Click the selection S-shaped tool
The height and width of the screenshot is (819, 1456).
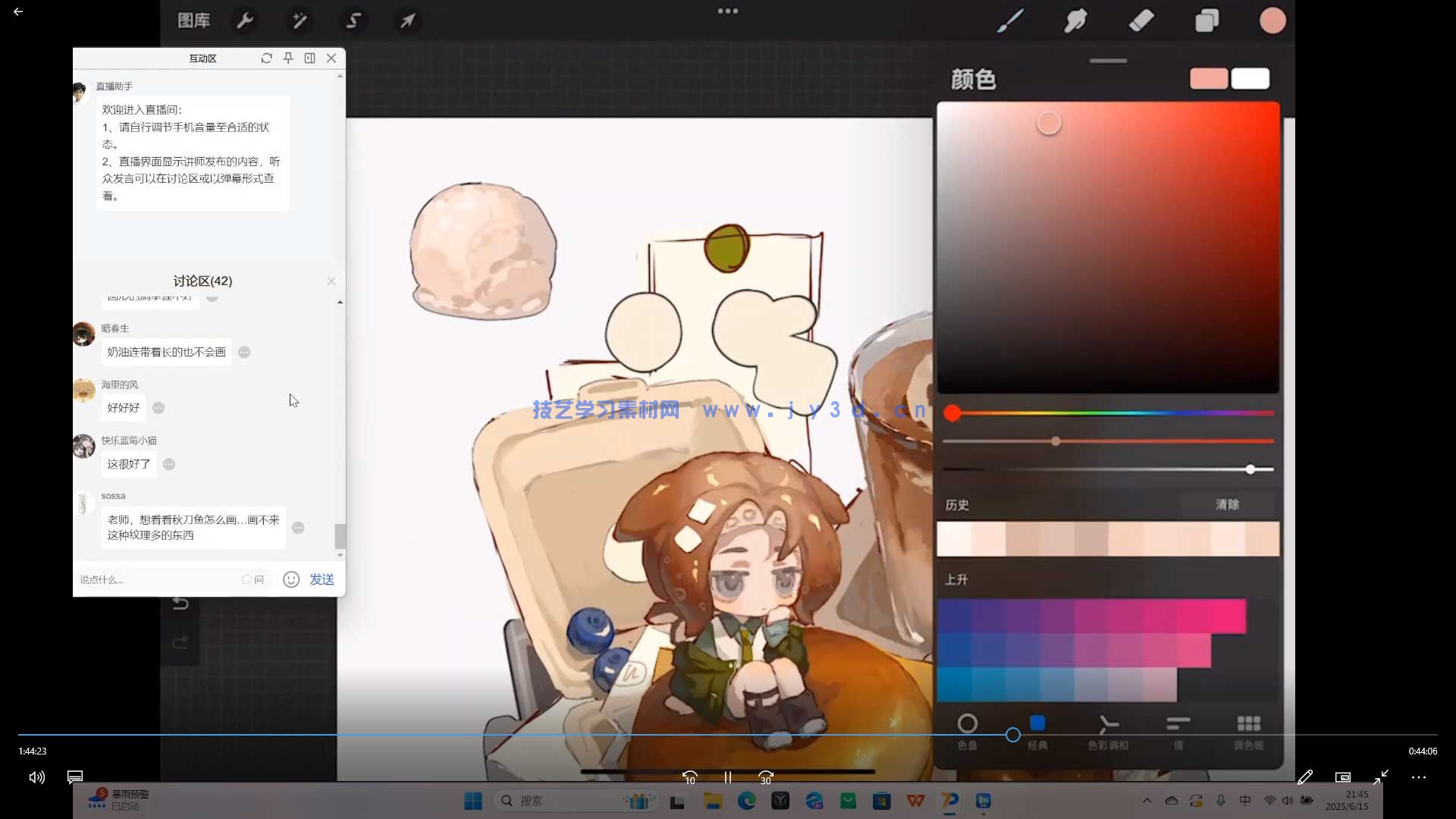pyautogui.click(x=353, y=20)
